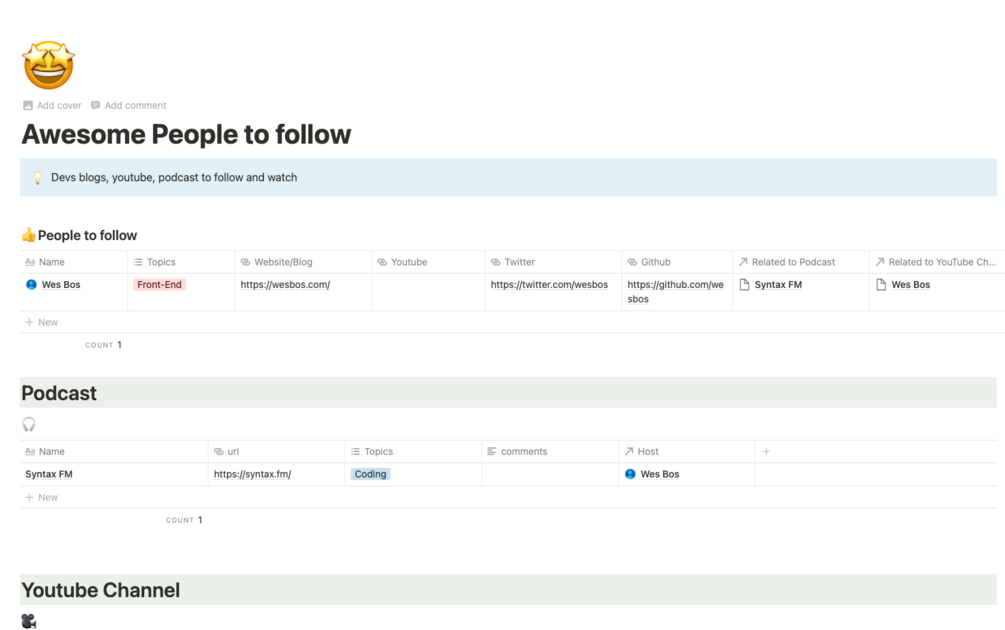
Task: Click the headphones icon under Podcast
Action: click(x=29, y=424)
